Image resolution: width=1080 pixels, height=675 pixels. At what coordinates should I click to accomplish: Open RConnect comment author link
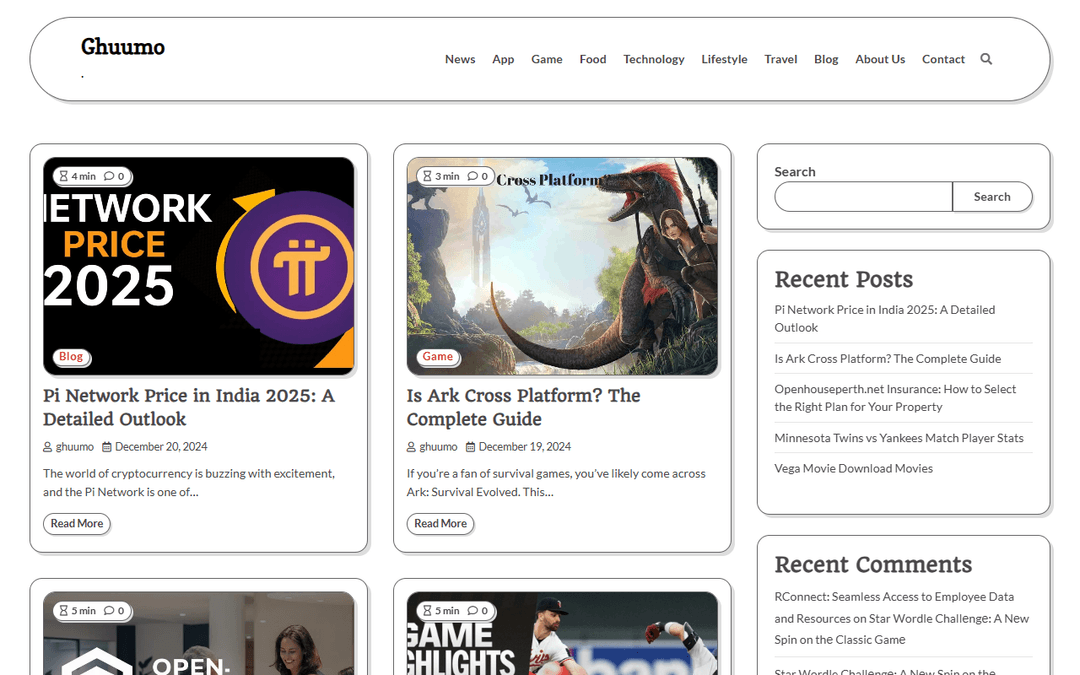coord(894,608)
